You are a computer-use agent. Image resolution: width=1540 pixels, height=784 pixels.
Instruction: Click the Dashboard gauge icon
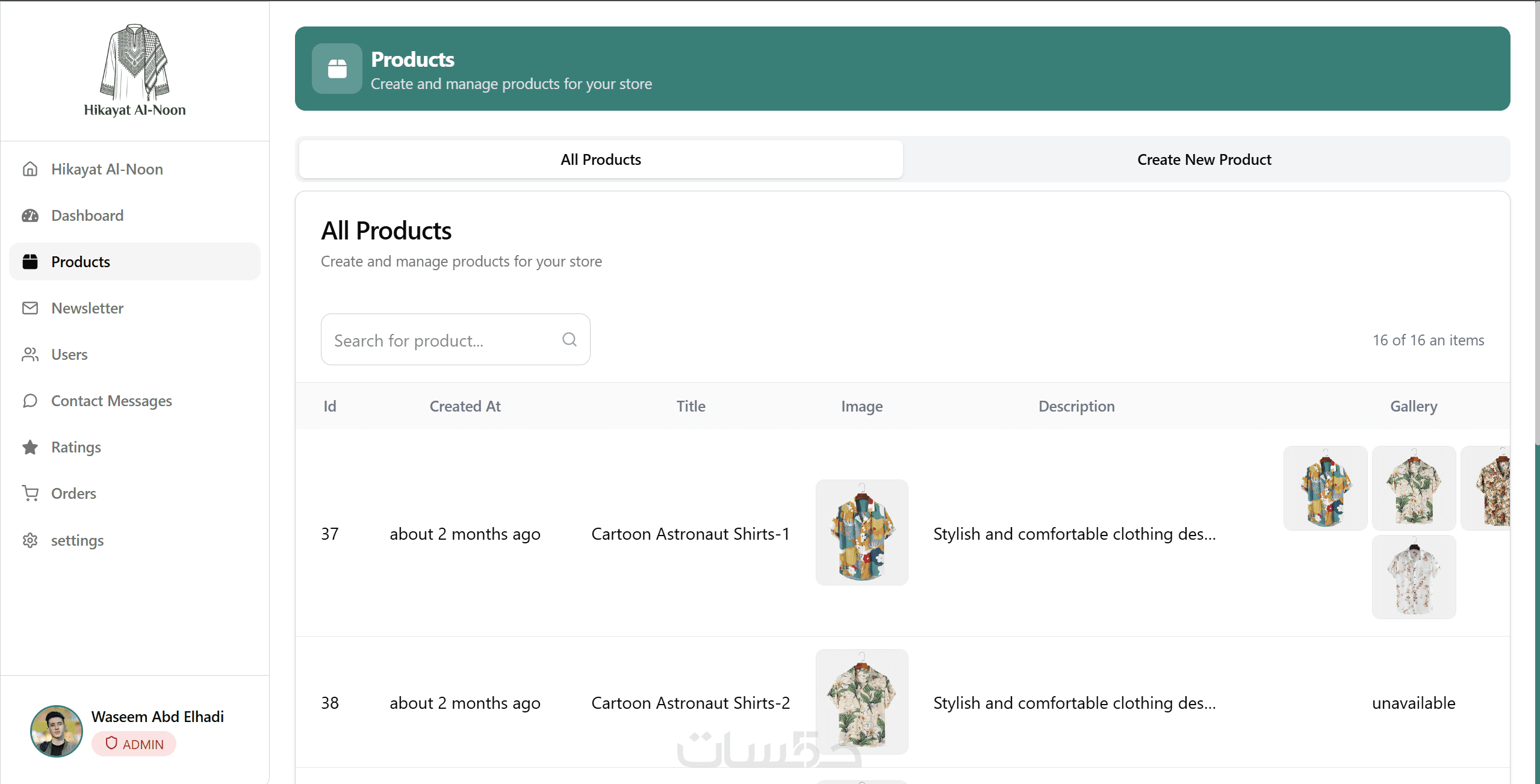30,215
